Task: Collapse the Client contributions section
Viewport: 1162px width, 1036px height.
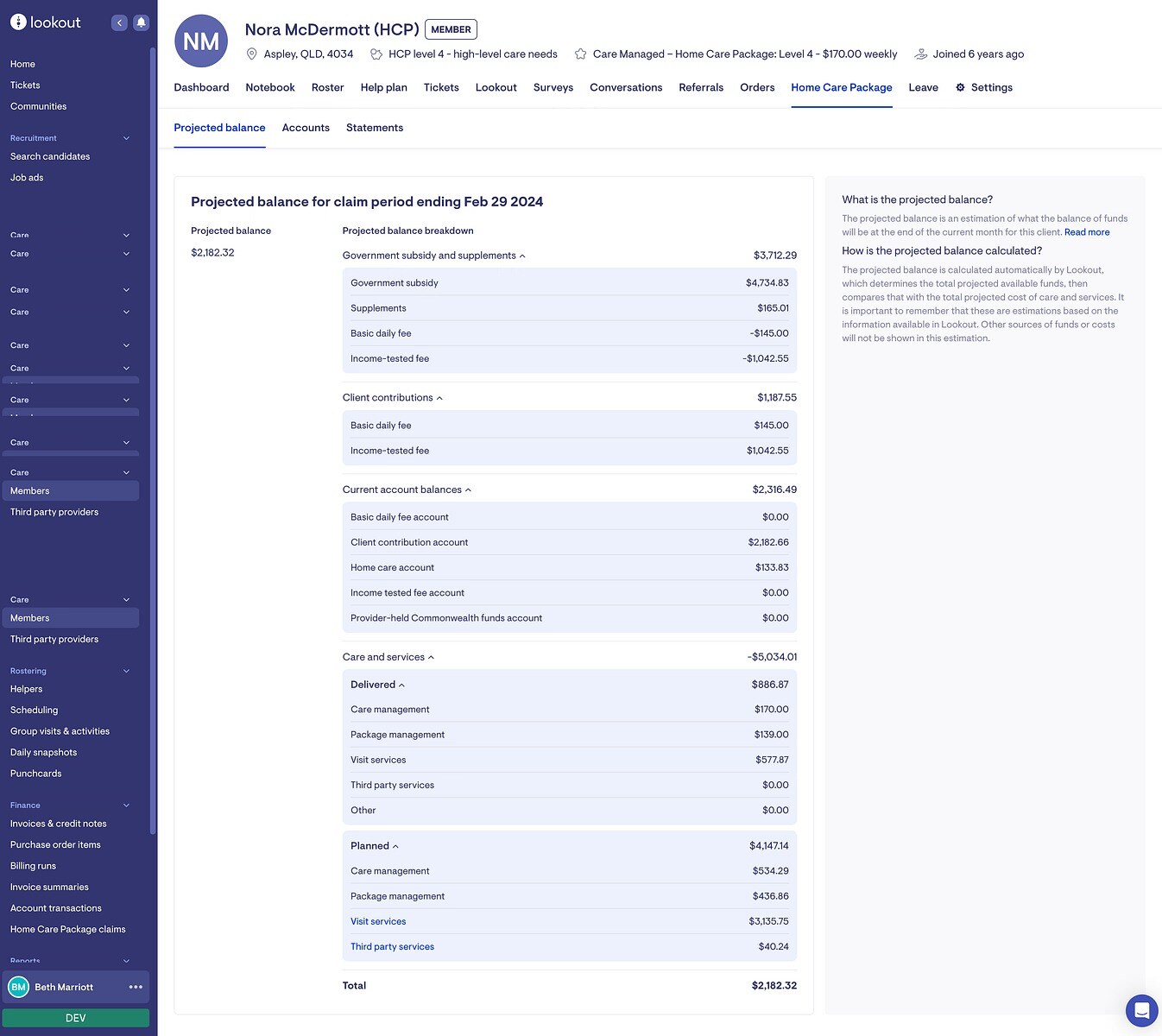Action: pyautogui.click(x=439, y=398)
